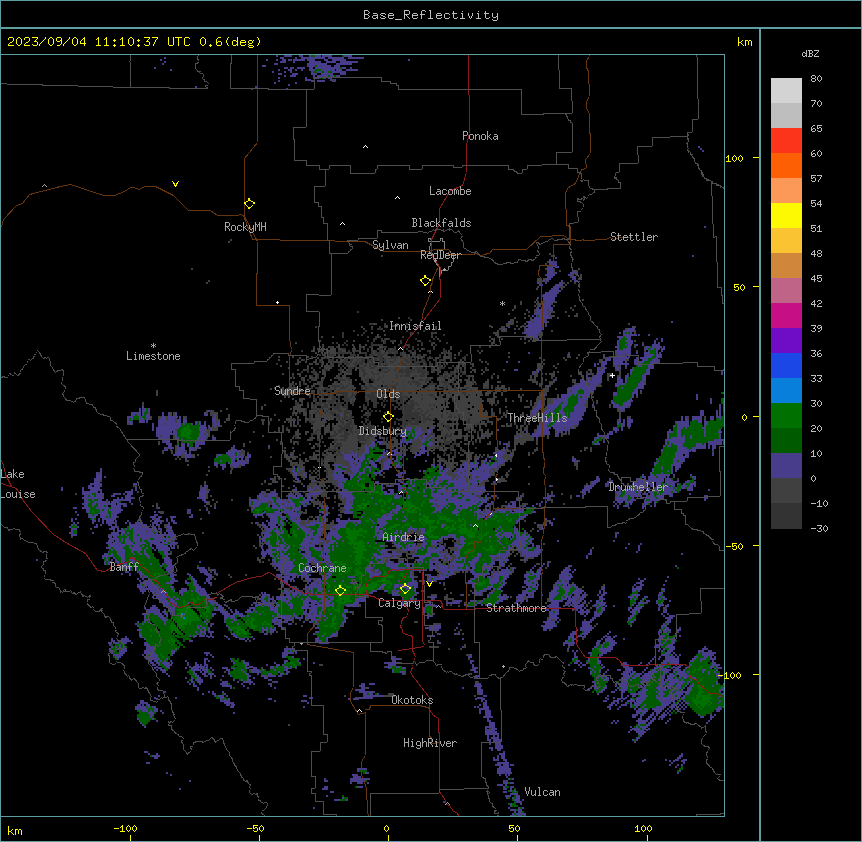Click the yellow diamond marker below Olds
Image resolution: width=862 pixels, height=842 pixels.
(x=388, y=417)
